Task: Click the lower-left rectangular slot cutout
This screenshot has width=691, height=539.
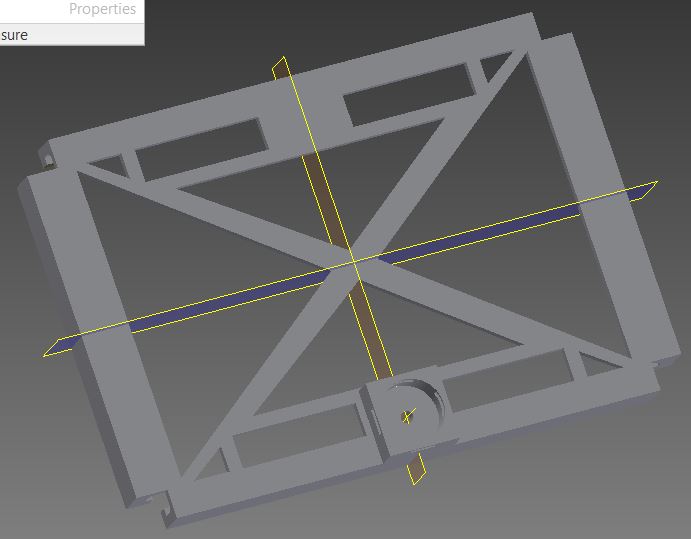Action: pos(288,436)
